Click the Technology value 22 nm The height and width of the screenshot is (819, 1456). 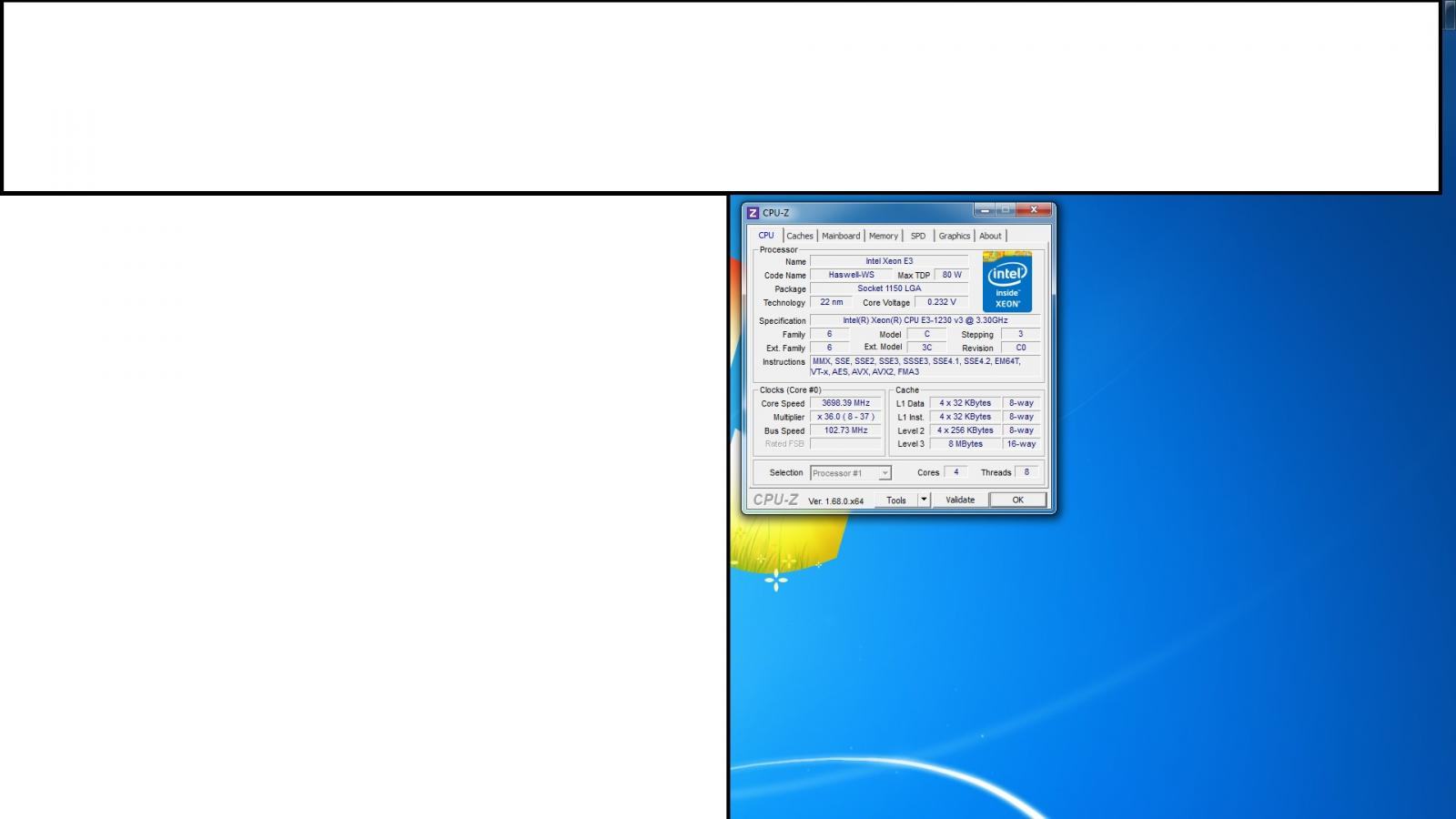(831, 302)
